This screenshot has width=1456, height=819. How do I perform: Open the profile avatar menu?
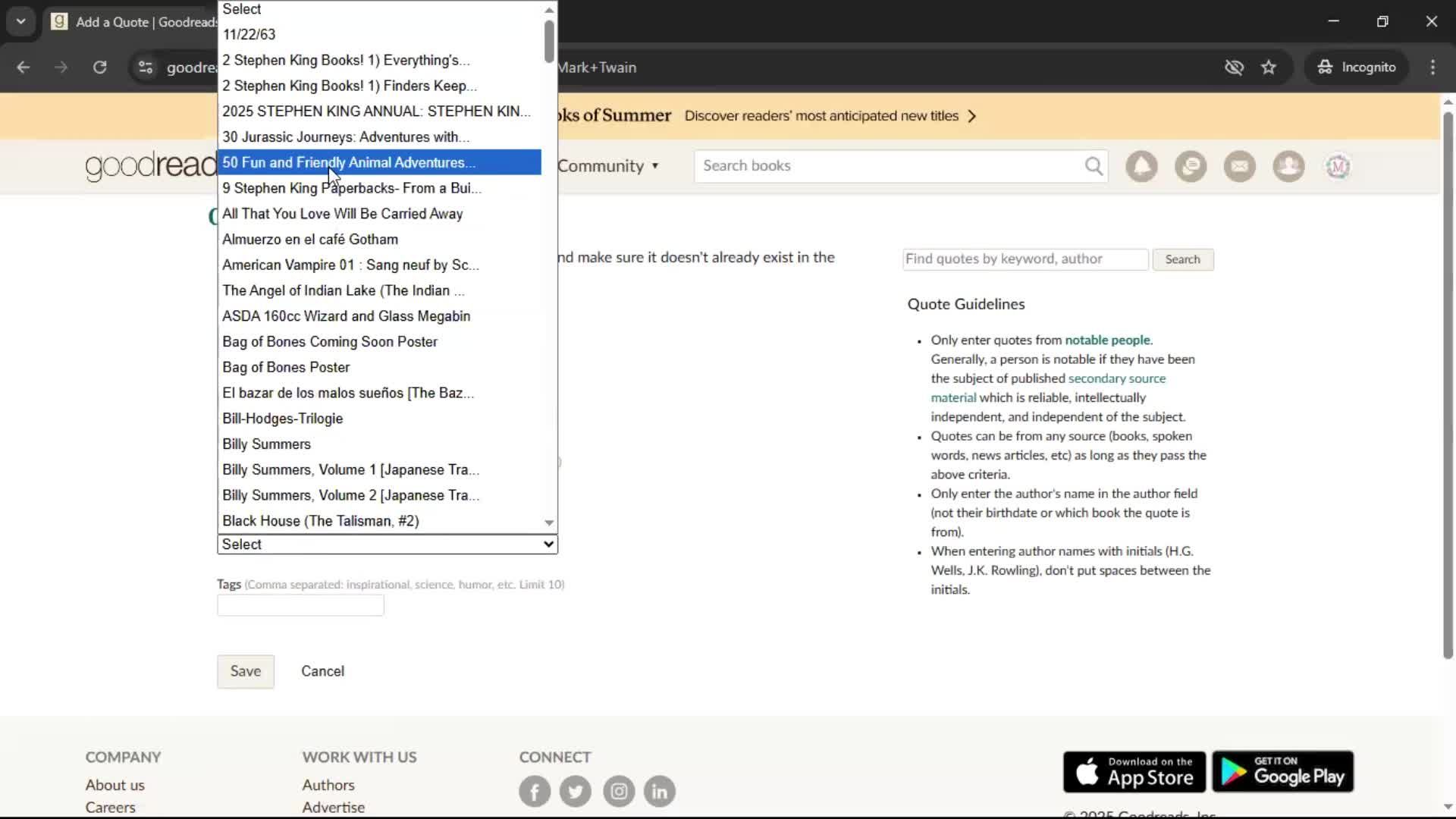tap(1338, 166)
